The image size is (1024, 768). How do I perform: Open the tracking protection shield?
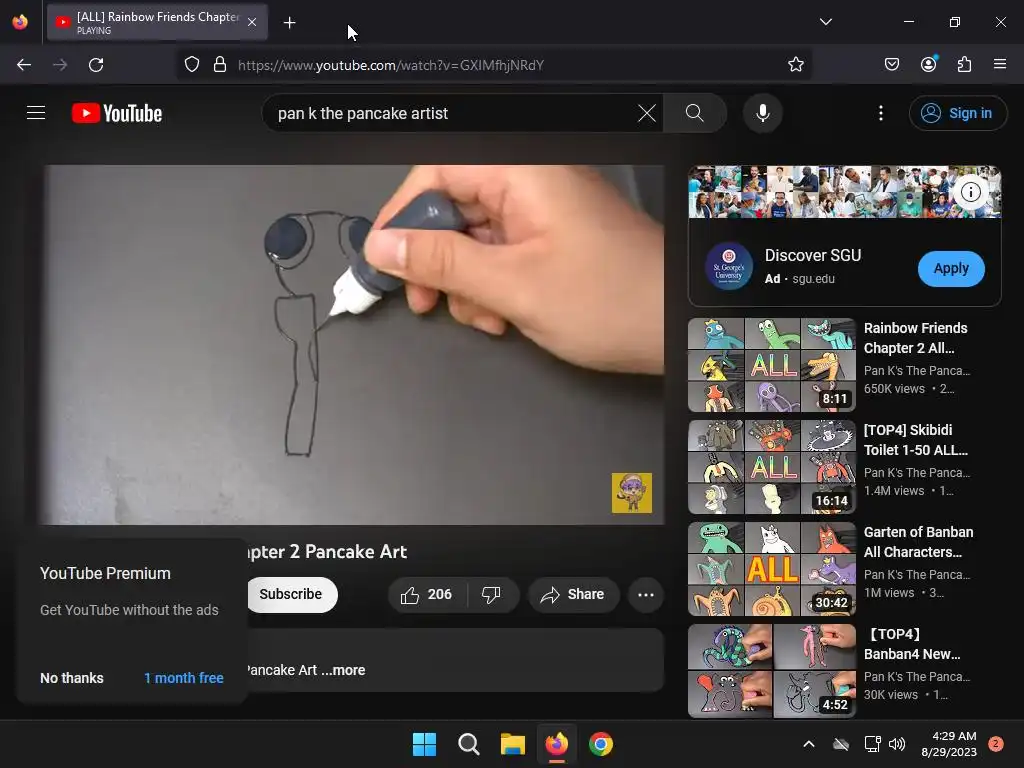[191, 65]
